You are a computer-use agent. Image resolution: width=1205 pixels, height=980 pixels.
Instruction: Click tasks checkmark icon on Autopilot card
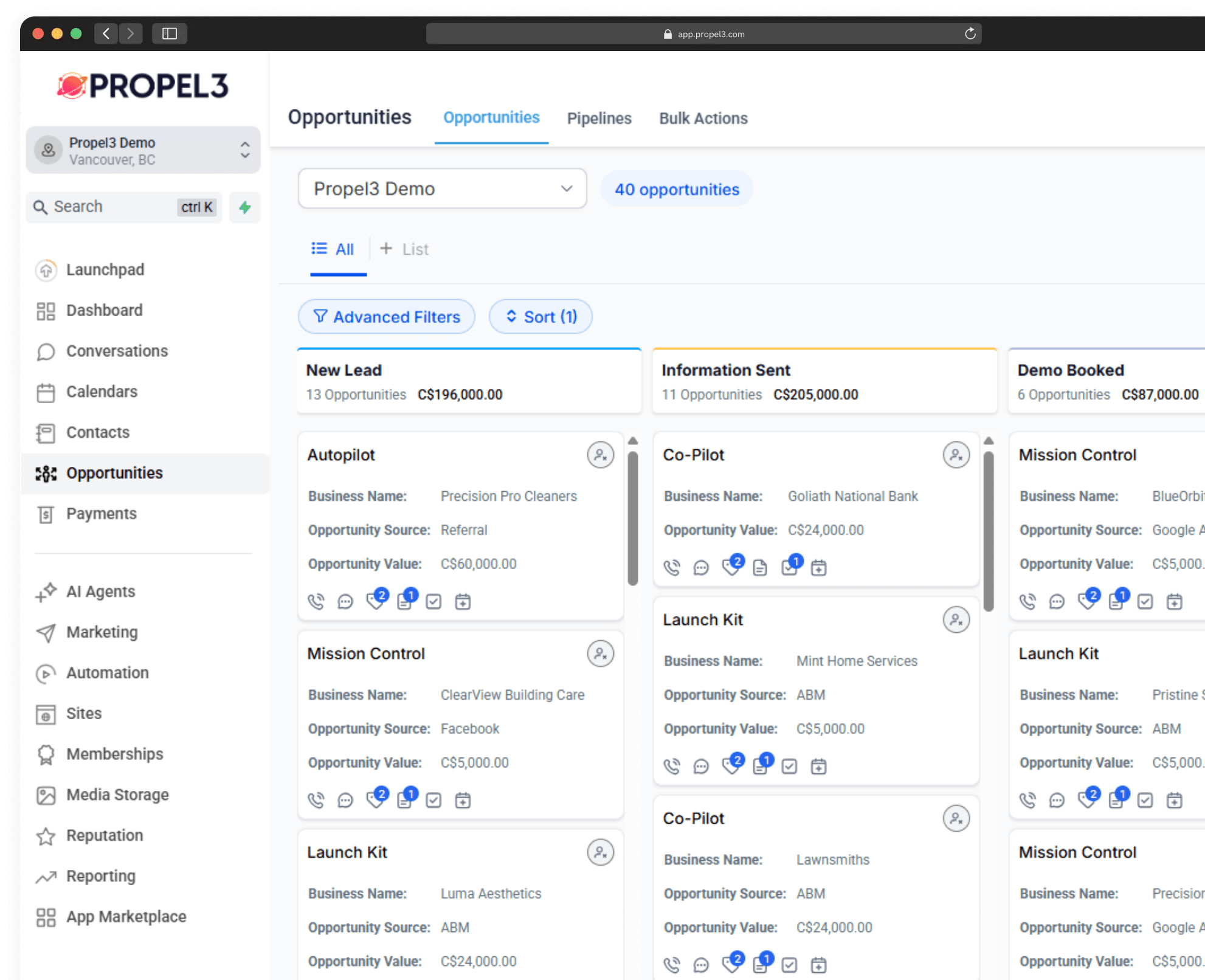click(433, 602)
